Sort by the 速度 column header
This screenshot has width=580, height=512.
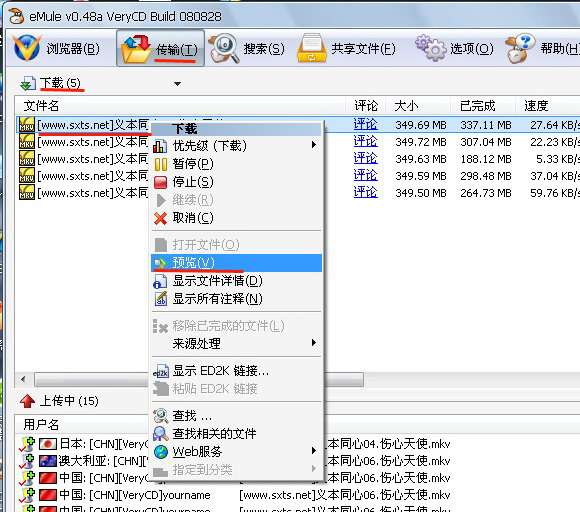coord(536,106)
